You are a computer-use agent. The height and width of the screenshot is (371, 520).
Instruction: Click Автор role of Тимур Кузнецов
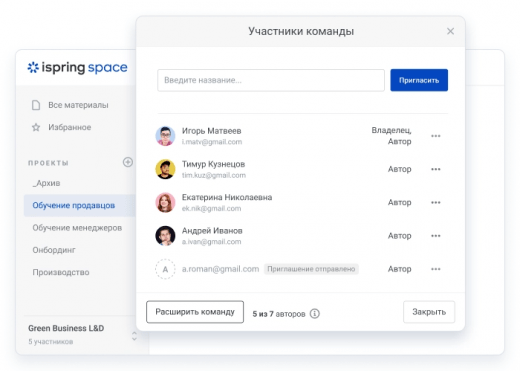(x=400, y=169)
